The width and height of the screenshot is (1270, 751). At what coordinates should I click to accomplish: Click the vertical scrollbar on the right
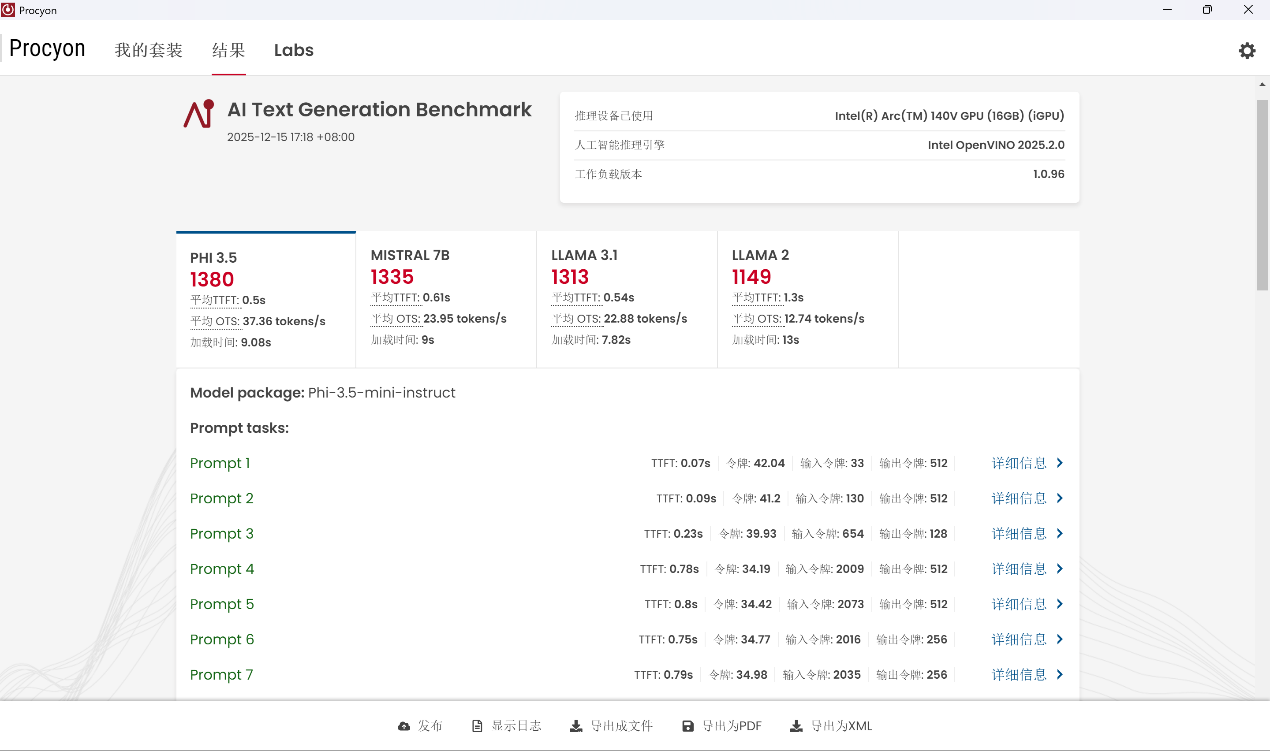pyautogui.click(x=1262, y=195)
